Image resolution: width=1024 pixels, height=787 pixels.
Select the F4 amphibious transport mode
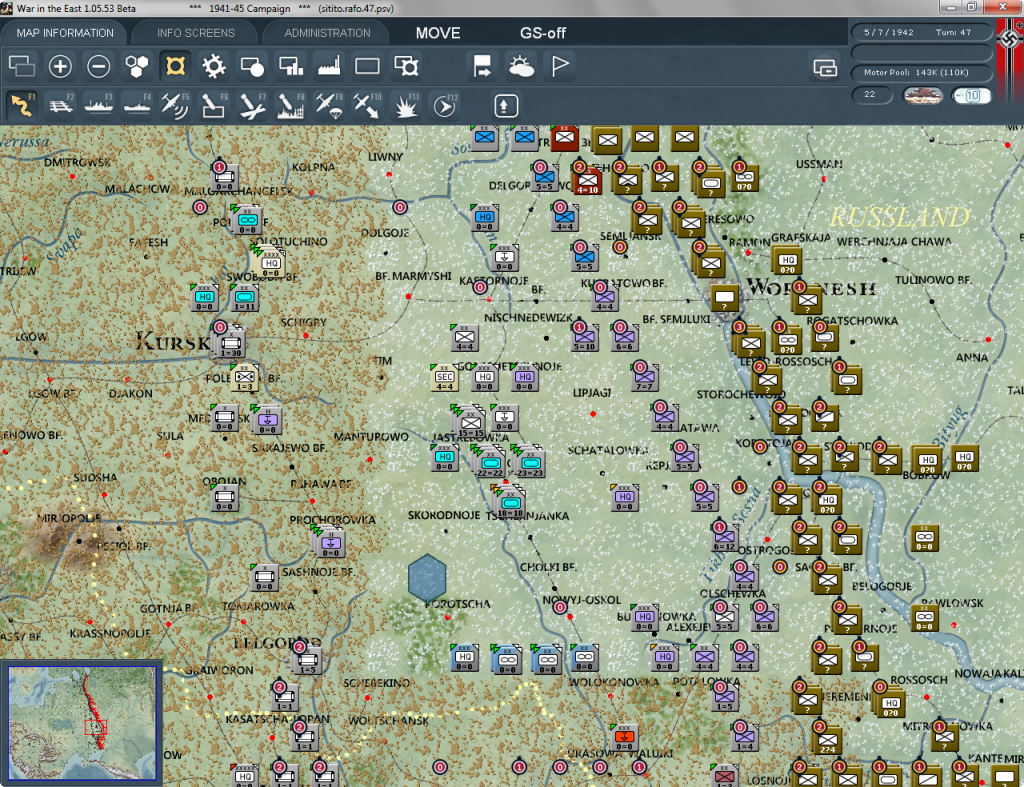(x=137, y=106)
